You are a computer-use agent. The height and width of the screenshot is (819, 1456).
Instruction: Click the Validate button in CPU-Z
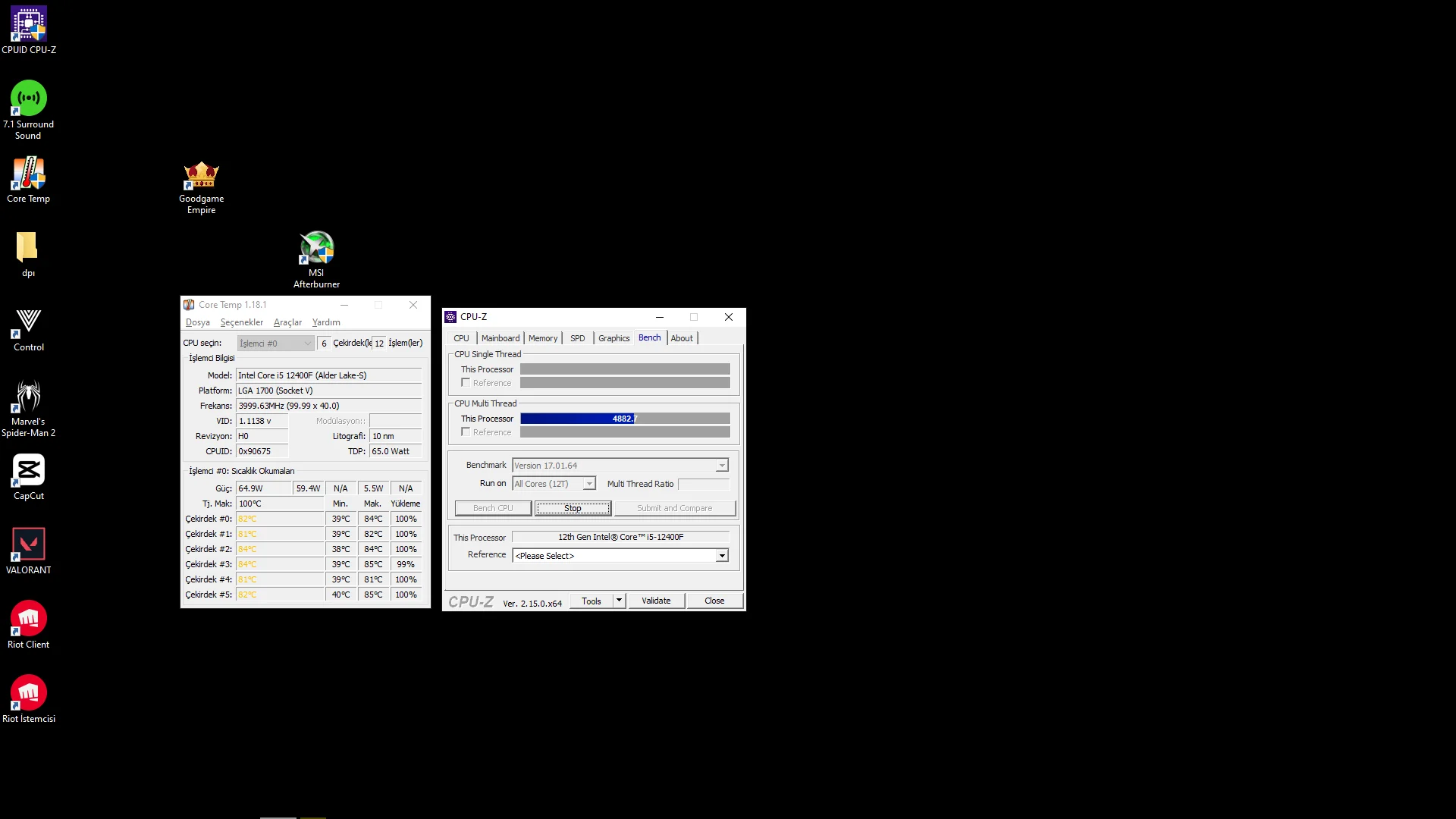click(656, 601)
